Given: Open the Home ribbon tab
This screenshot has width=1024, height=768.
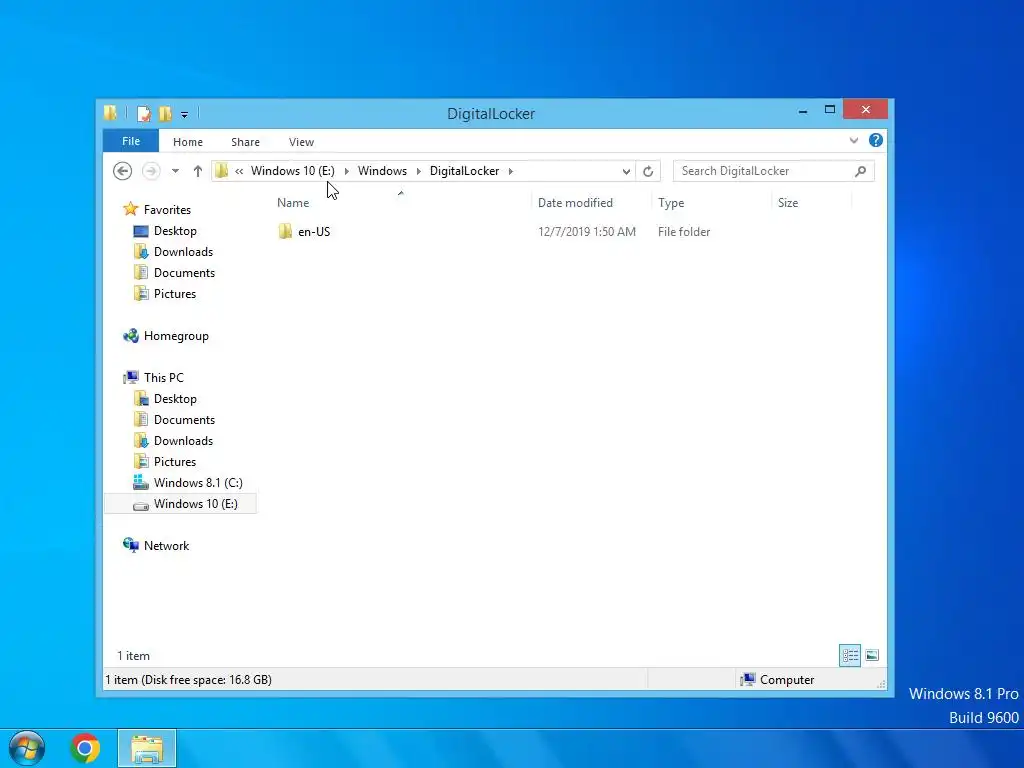Looking at the screenshot, I should pos(187,142).
